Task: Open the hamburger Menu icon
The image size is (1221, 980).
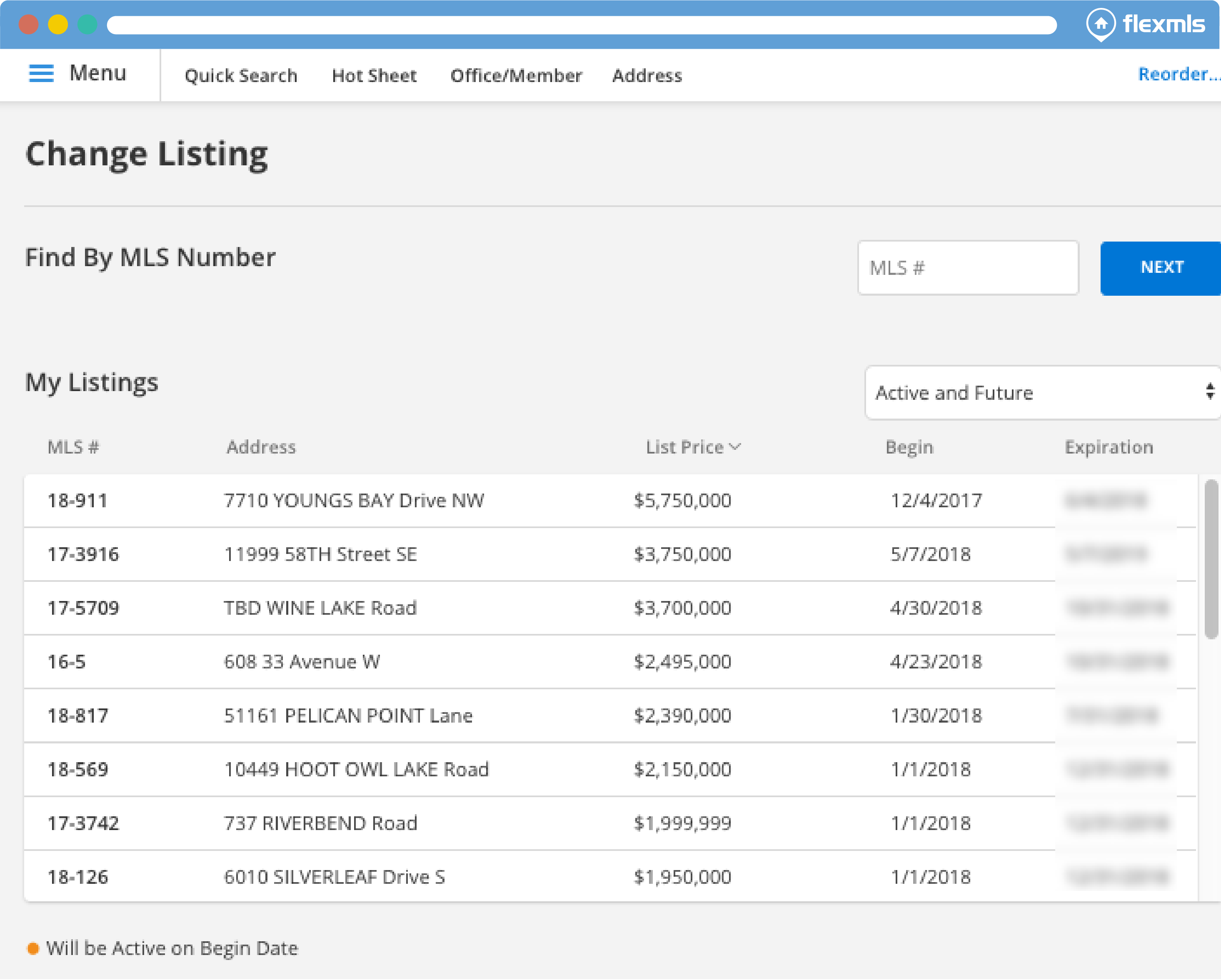Action: coord(41,73)
